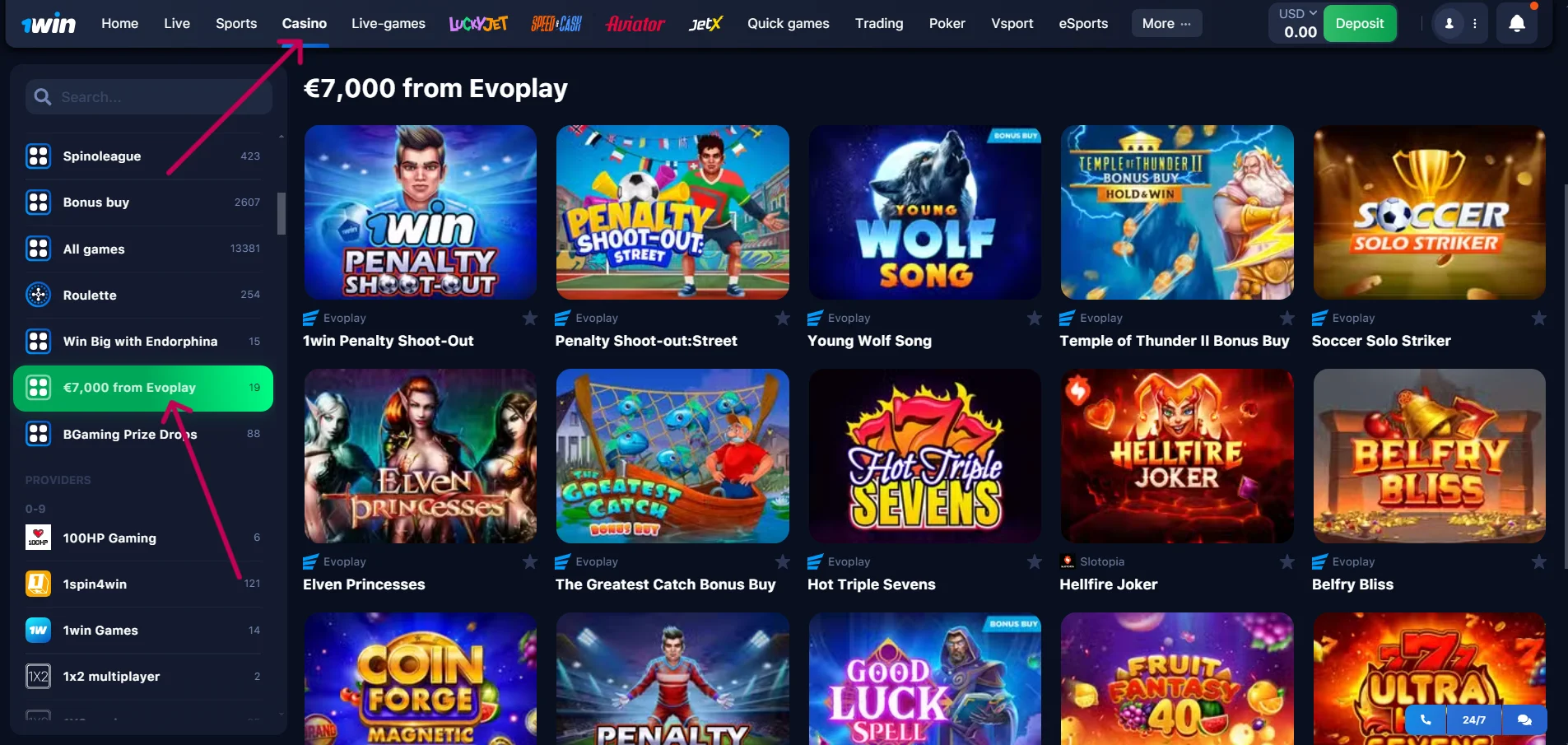Start live chat support bubble icon
The image size is (1568, 745).
1524,719
